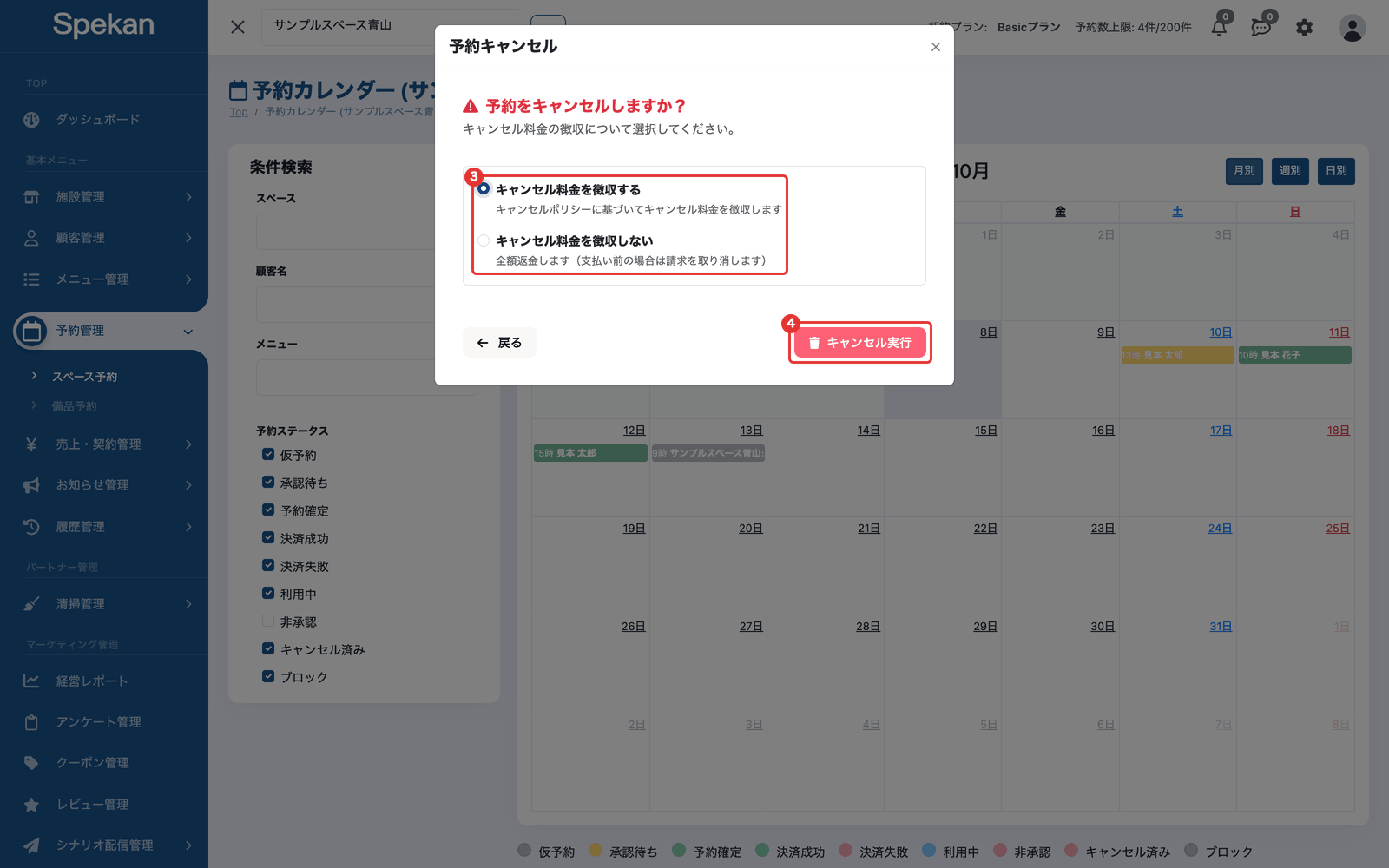Click the menu management list icon

(31, 279)
